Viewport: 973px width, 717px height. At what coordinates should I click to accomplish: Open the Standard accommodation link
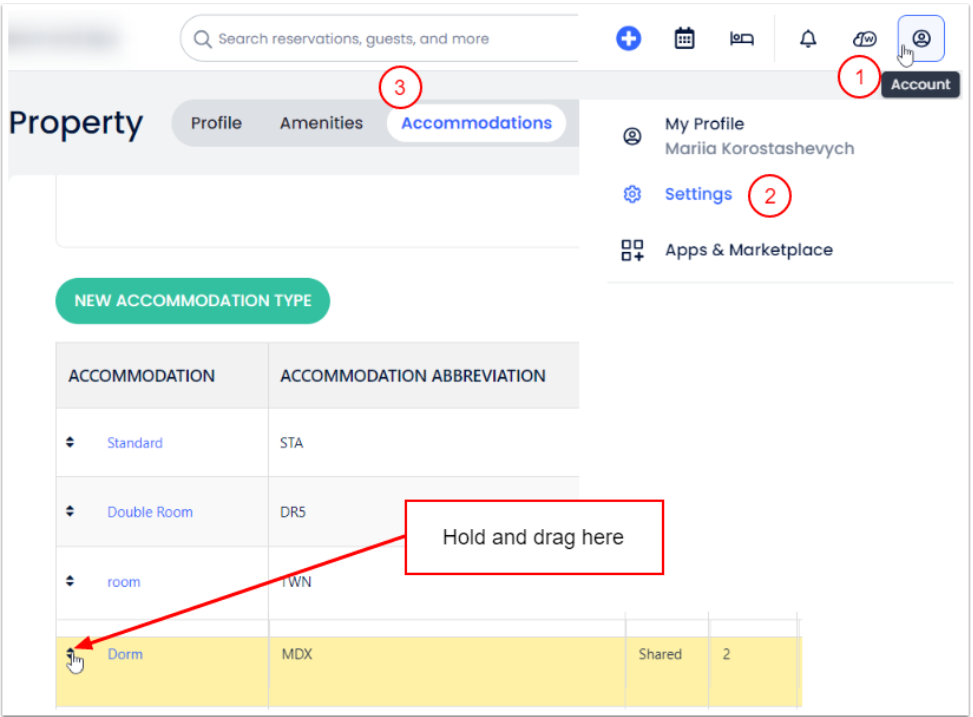tap(135, 443)
